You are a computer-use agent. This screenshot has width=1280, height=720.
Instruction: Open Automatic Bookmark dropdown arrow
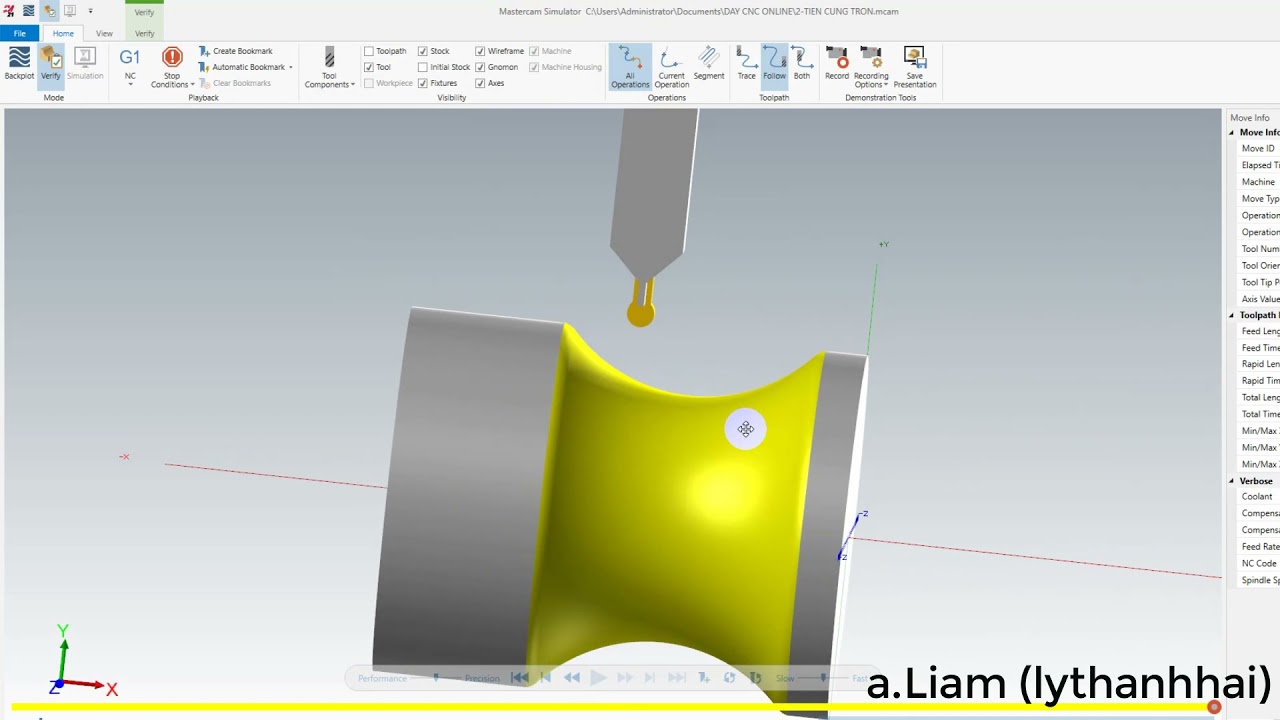click(291, 67)
